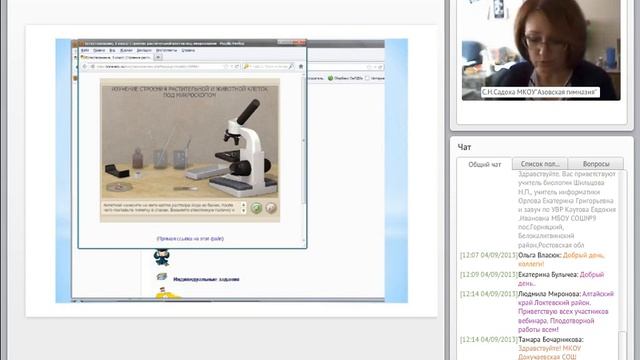Open the Закладки menu in Firefox

[x=144, y=50]
